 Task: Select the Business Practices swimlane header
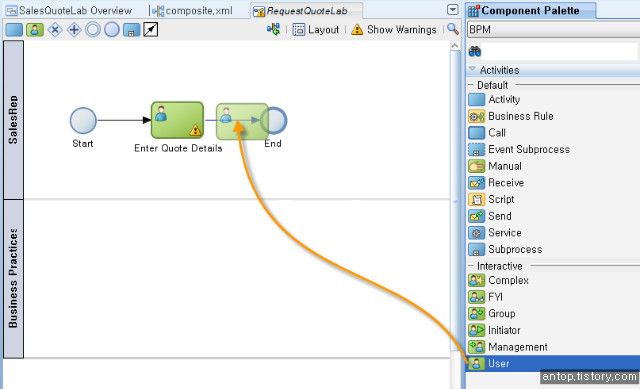tap(13, 278)
